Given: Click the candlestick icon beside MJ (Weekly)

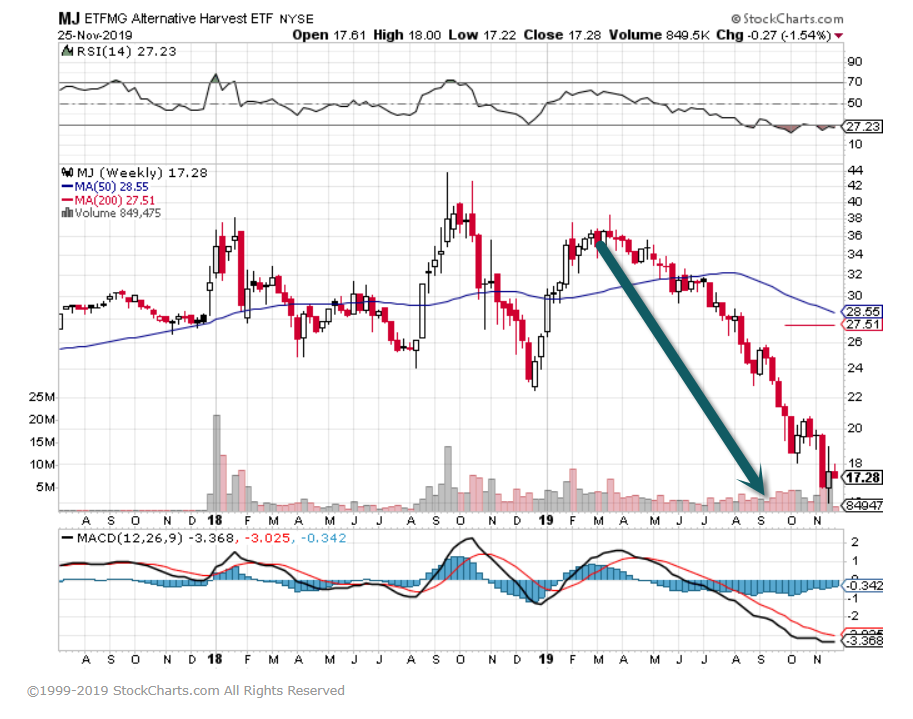Looking at the screenshot, I should click(x=68, y=172).
